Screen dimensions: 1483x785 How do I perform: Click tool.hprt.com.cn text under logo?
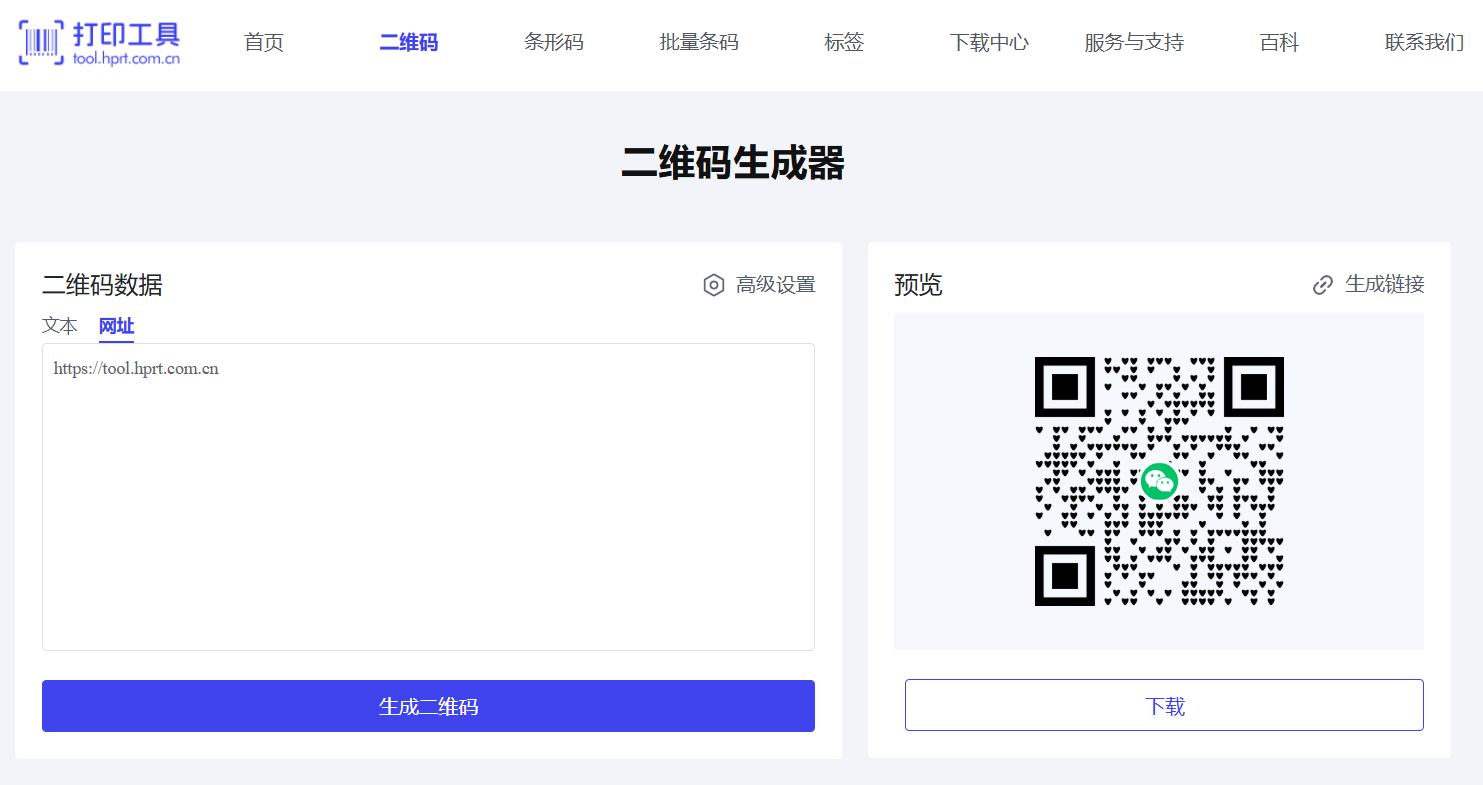click(x=127, y=59)
